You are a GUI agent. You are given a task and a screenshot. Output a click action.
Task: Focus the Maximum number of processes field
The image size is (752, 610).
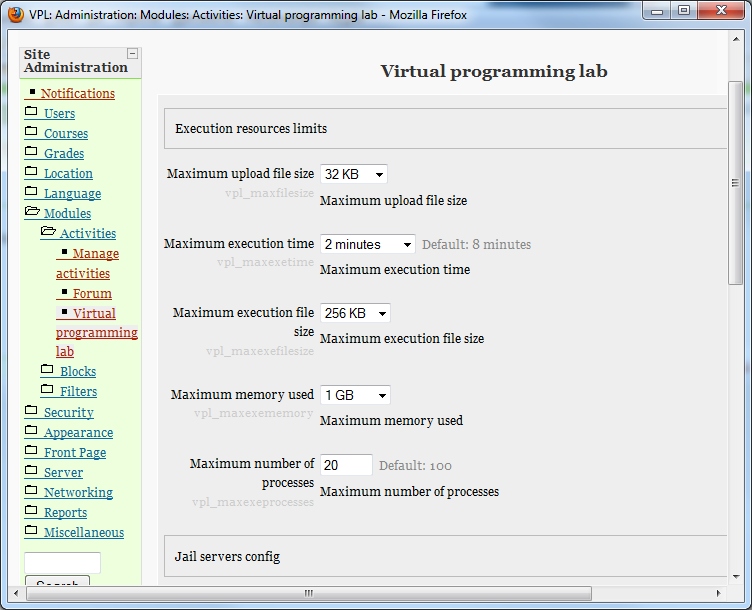pos(346,465)
